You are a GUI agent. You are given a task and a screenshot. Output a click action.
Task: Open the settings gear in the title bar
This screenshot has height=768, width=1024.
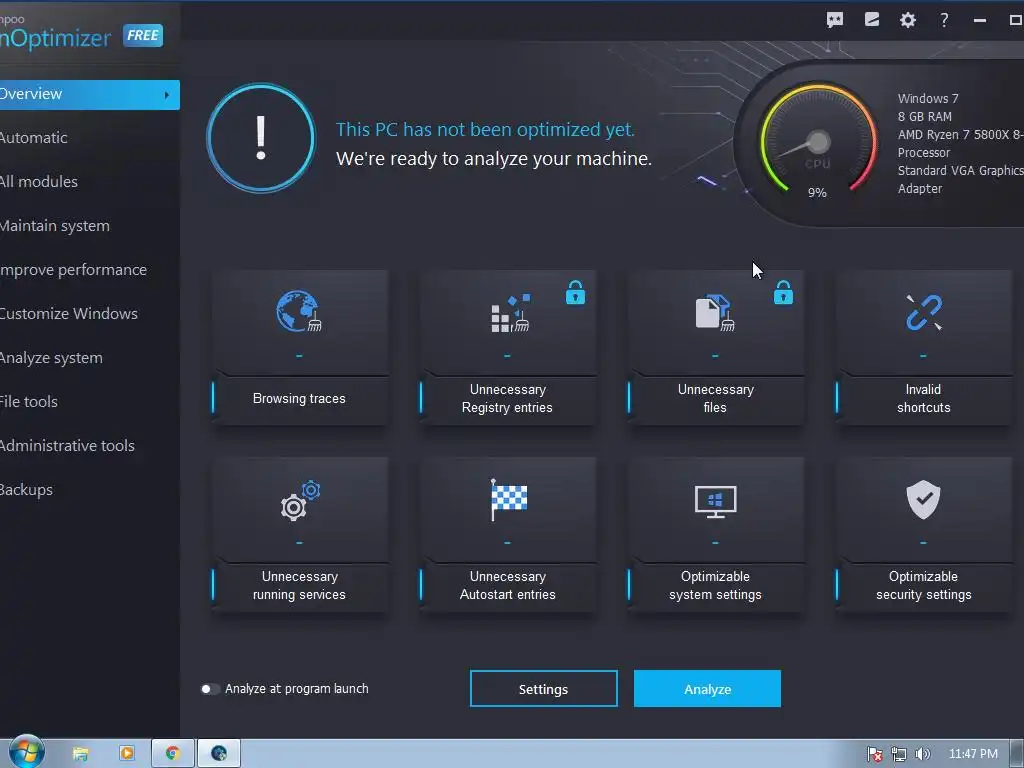click(x=908, y=20)
